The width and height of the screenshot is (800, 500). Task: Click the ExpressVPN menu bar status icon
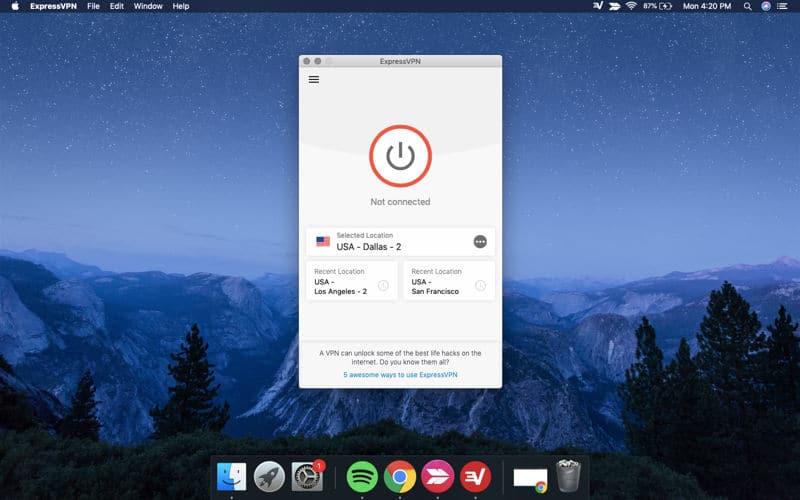[598, 6]
